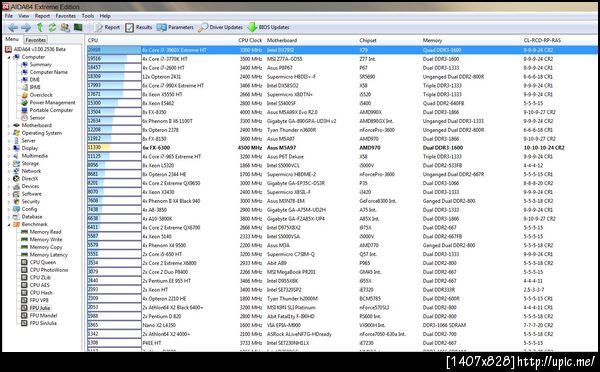Open the Report menu in the menu bar
The image size is (600, 372).
click(x=42, y=16)
